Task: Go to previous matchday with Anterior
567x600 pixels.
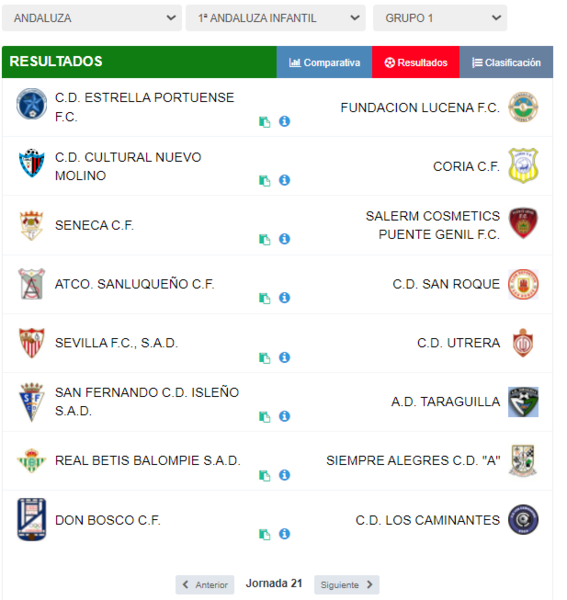Action: pyautogui.click(x=205, y=585)
